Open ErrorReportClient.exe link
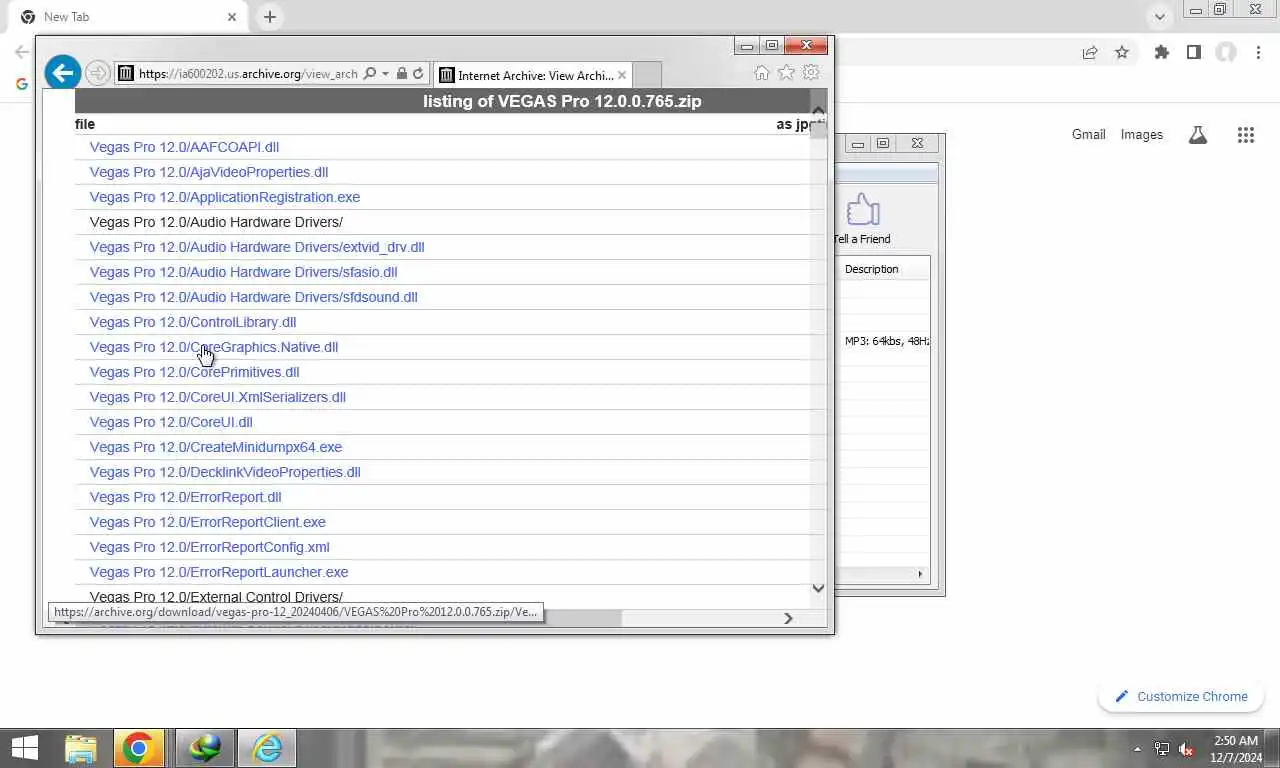Viewport: 1280px width, 768px height. (208, 522)
